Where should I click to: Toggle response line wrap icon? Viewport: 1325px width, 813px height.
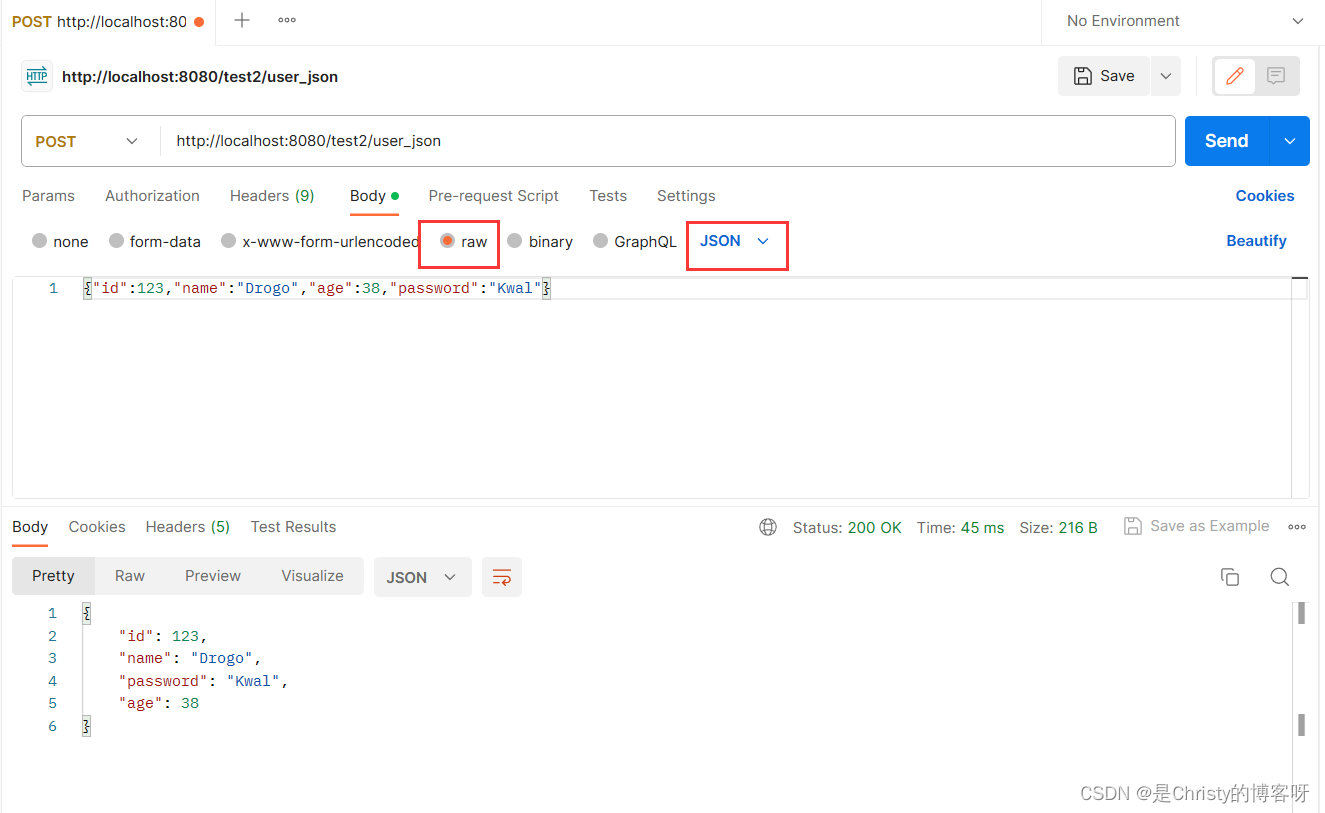(x=502, y=577)
